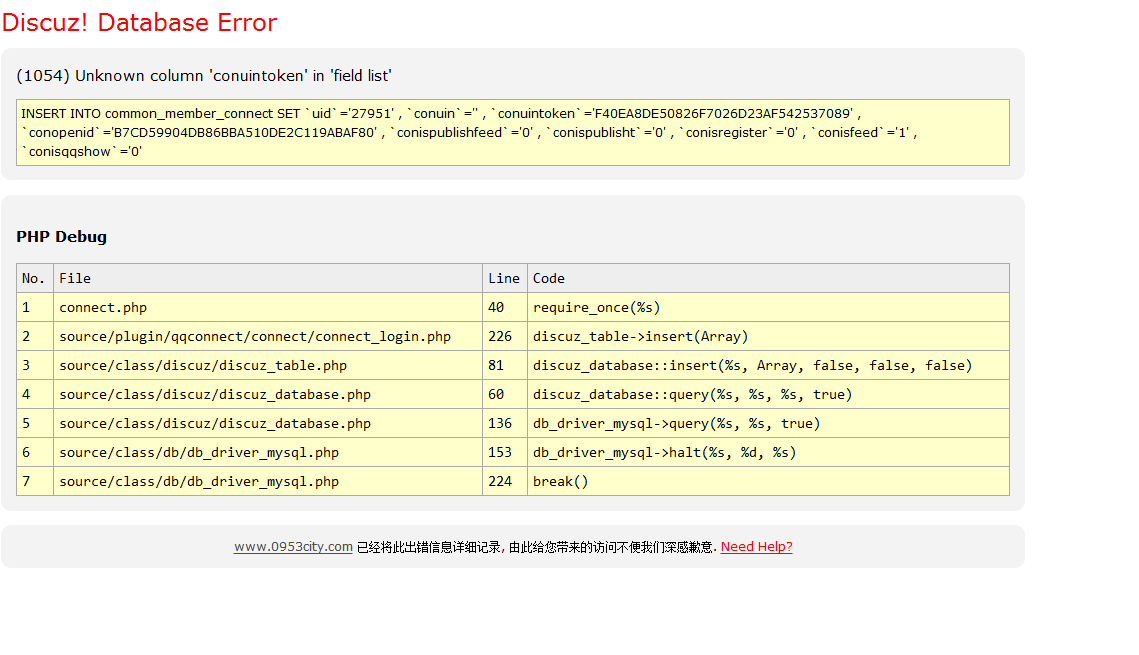Click the Chinese apology message in the footer

coord(537,547)
